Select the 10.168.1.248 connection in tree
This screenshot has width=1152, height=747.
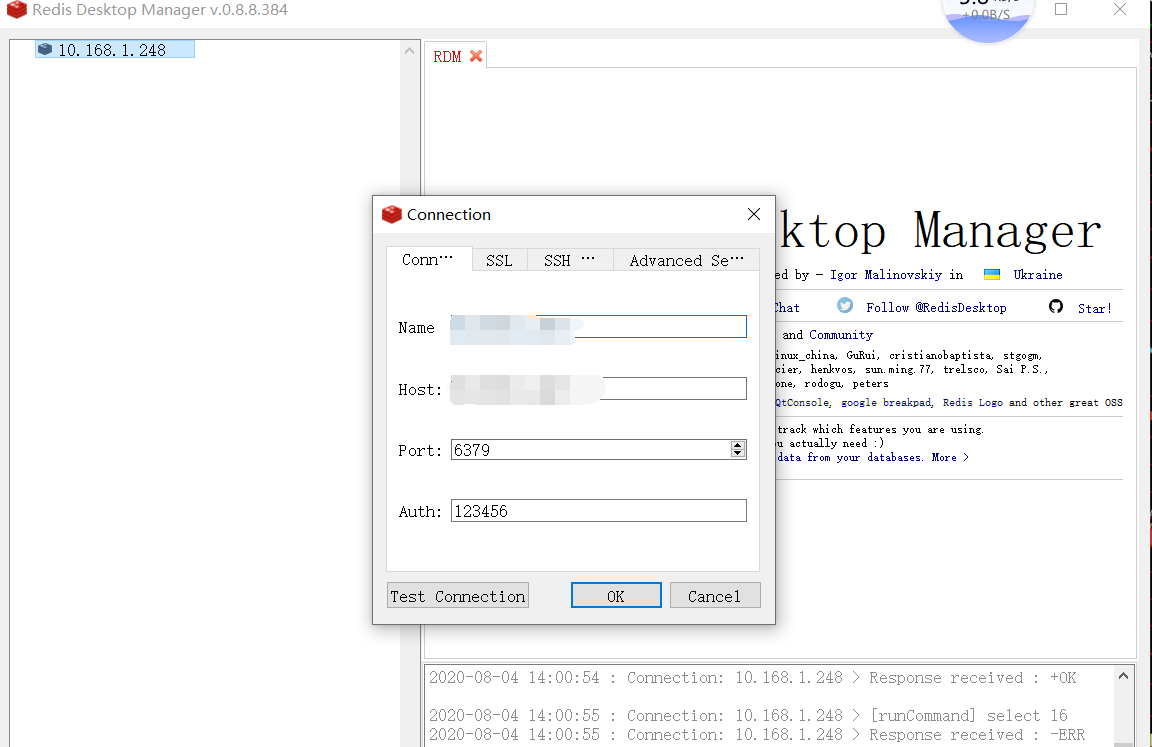115,50
